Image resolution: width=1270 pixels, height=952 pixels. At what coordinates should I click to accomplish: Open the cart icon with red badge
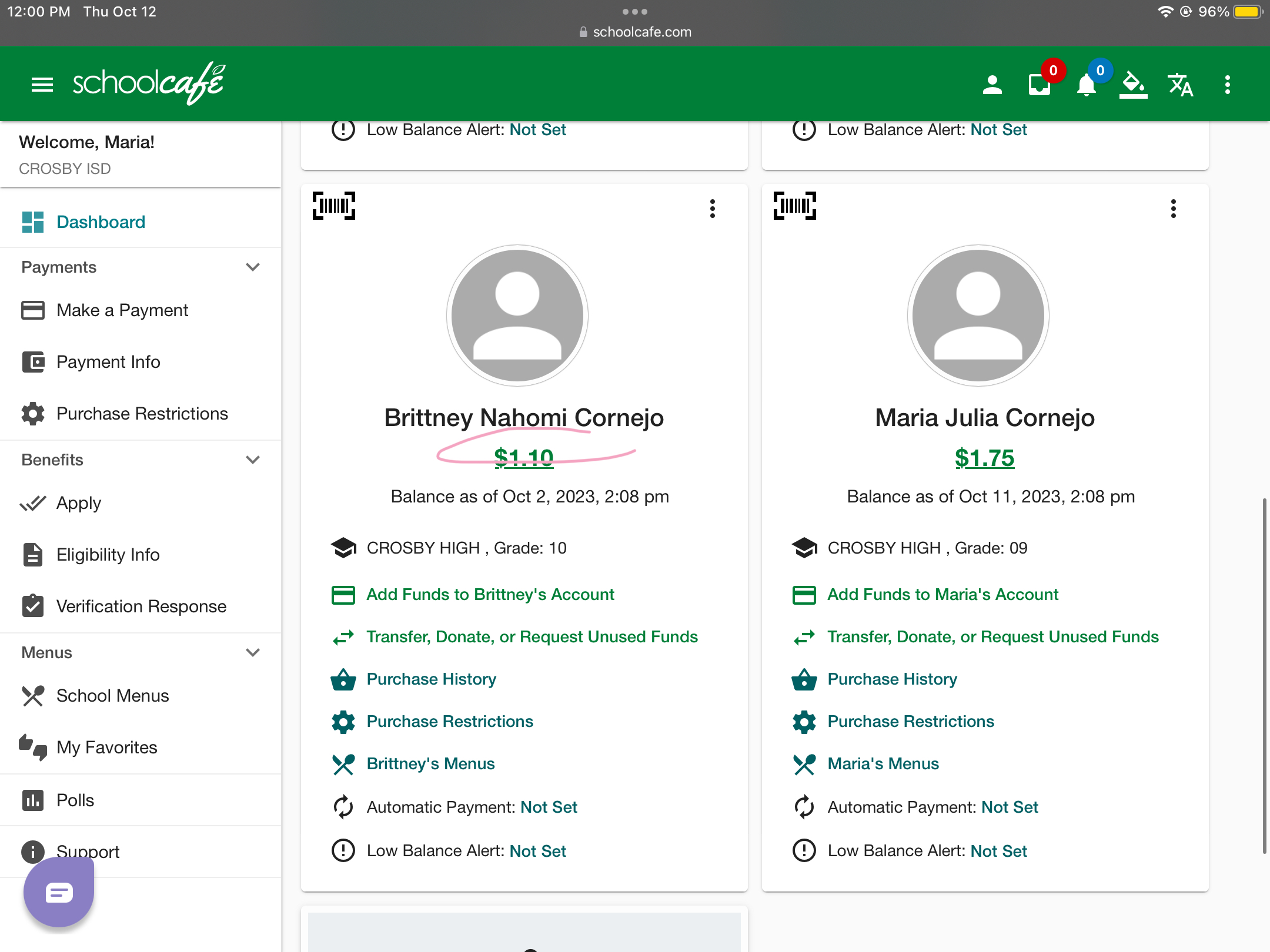(x=1040, y=85)
